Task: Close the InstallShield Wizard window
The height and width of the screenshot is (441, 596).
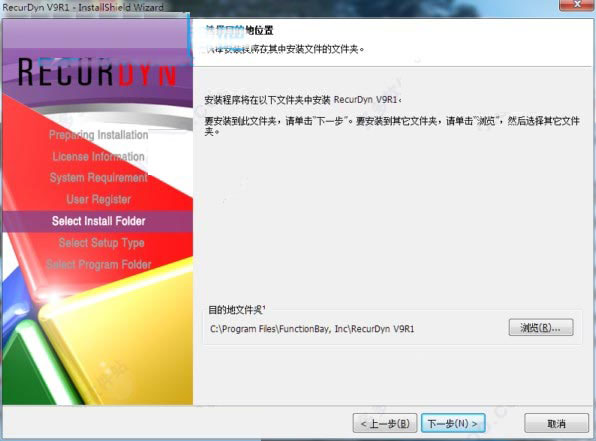Action: pos(577,5)
